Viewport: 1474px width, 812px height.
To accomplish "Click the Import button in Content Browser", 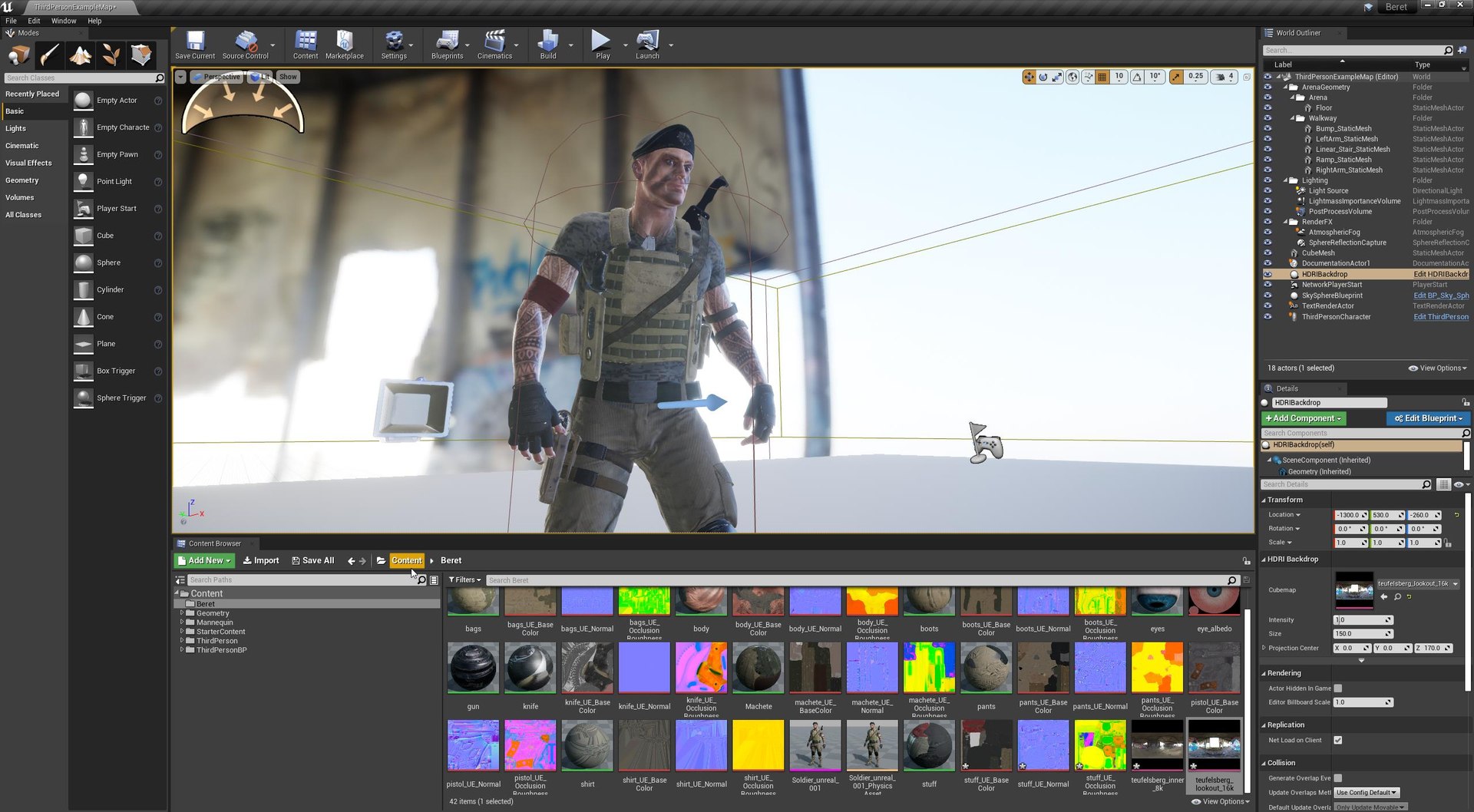I will (261, 561).
